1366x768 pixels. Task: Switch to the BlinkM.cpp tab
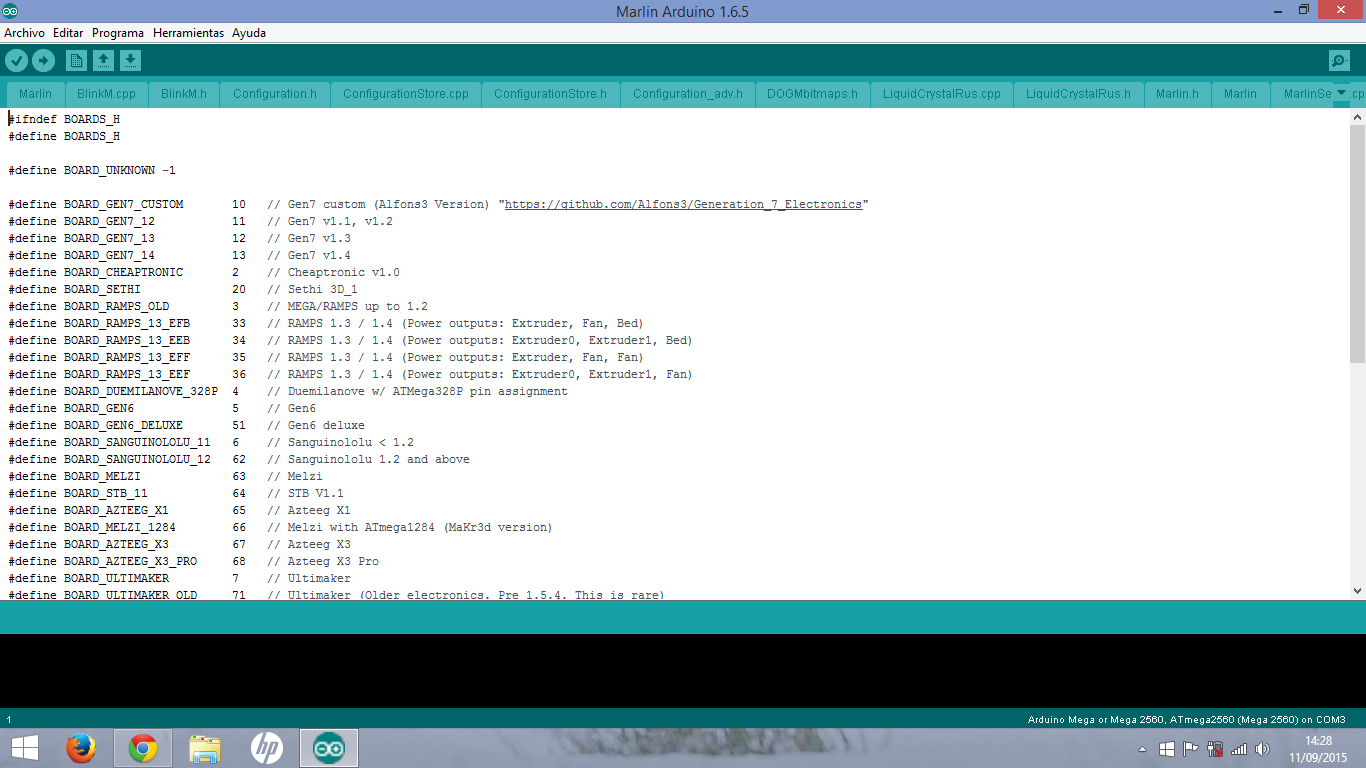(106, 94)
